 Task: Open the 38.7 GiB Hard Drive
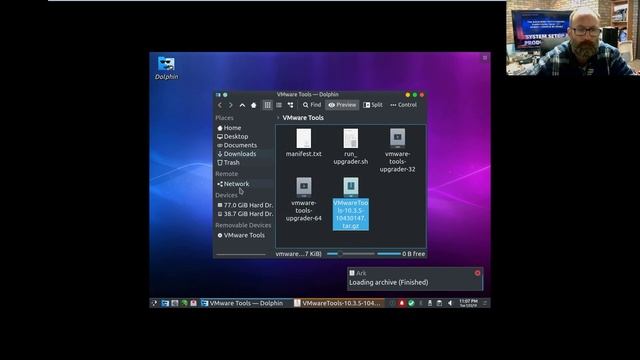(x=244, y=213)
